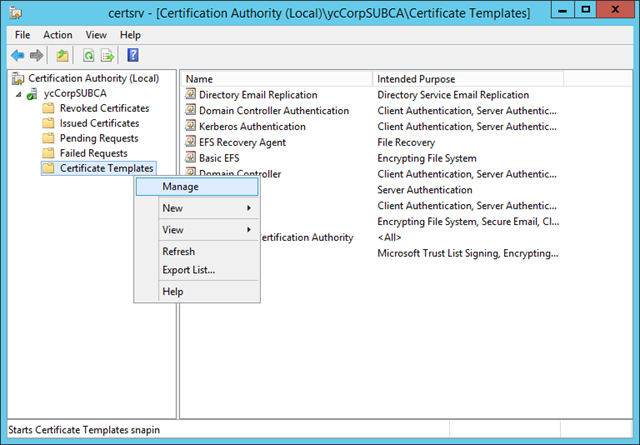Click the <All> purpose cell
Image resolution: width=640 pixels, height=445 pixels.
coord(389,238)
